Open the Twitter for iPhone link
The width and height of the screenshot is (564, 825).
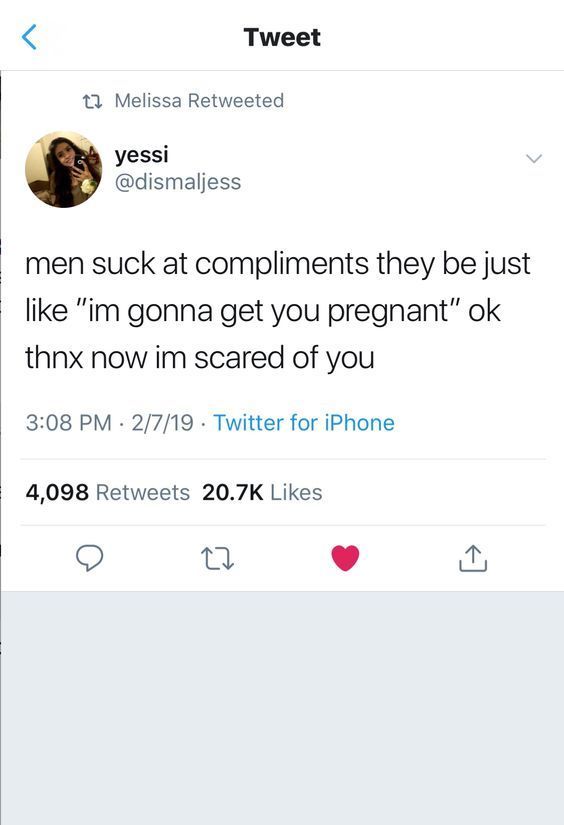coord(304,422)
